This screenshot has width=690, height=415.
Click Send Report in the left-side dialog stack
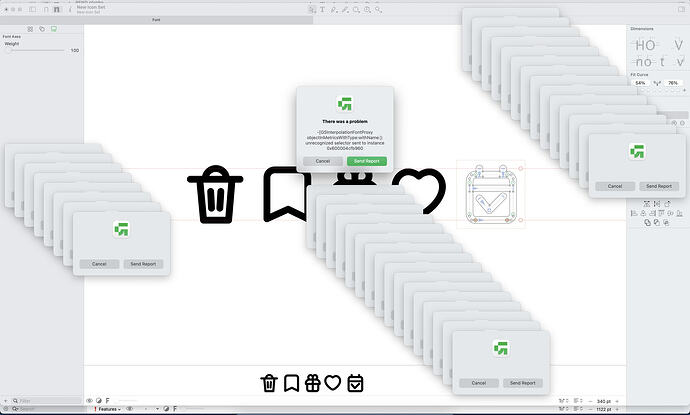pos(143,264)
